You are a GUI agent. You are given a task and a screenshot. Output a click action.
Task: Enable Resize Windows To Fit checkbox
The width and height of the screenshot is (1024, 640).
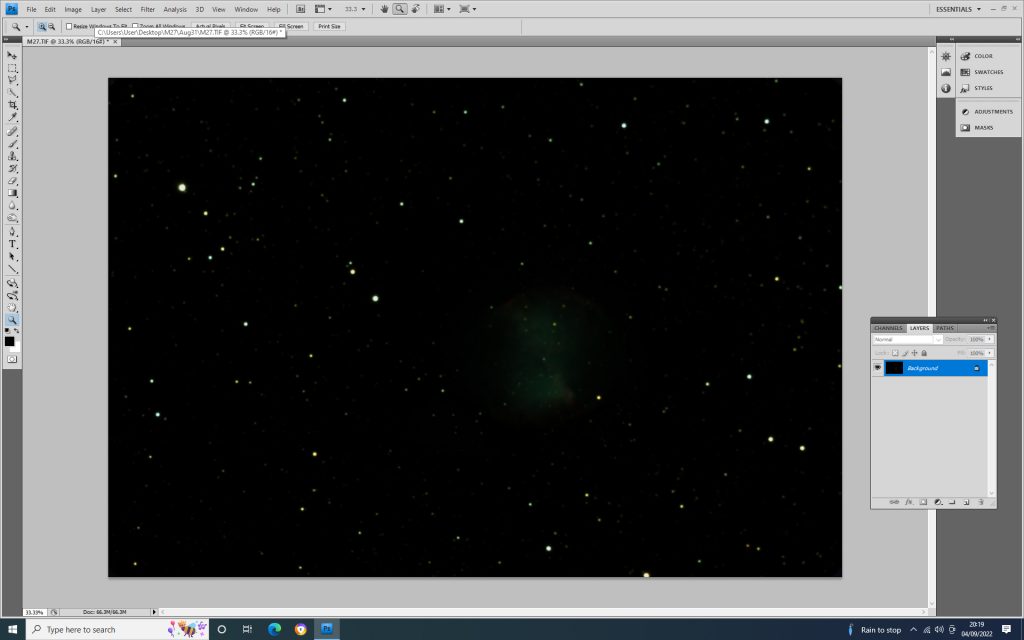[69, 26]
